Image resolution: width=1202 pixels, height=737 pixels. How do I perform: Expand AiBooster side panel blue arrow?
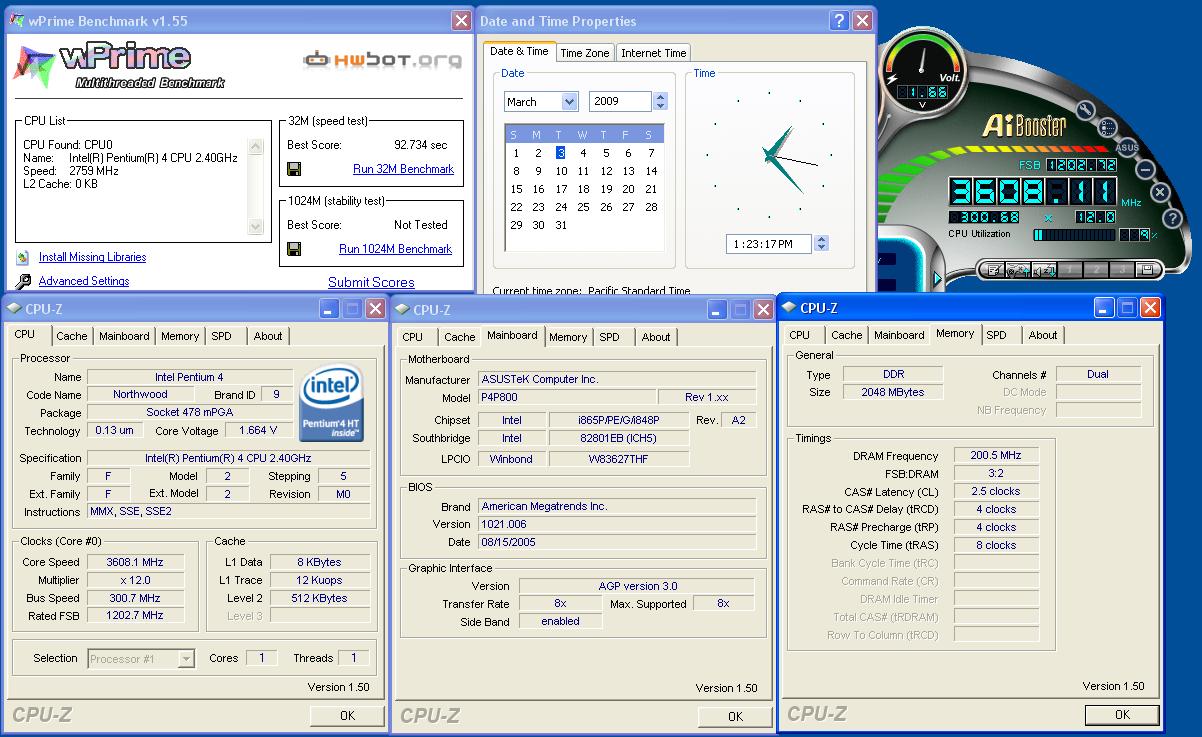coord(938,279)
